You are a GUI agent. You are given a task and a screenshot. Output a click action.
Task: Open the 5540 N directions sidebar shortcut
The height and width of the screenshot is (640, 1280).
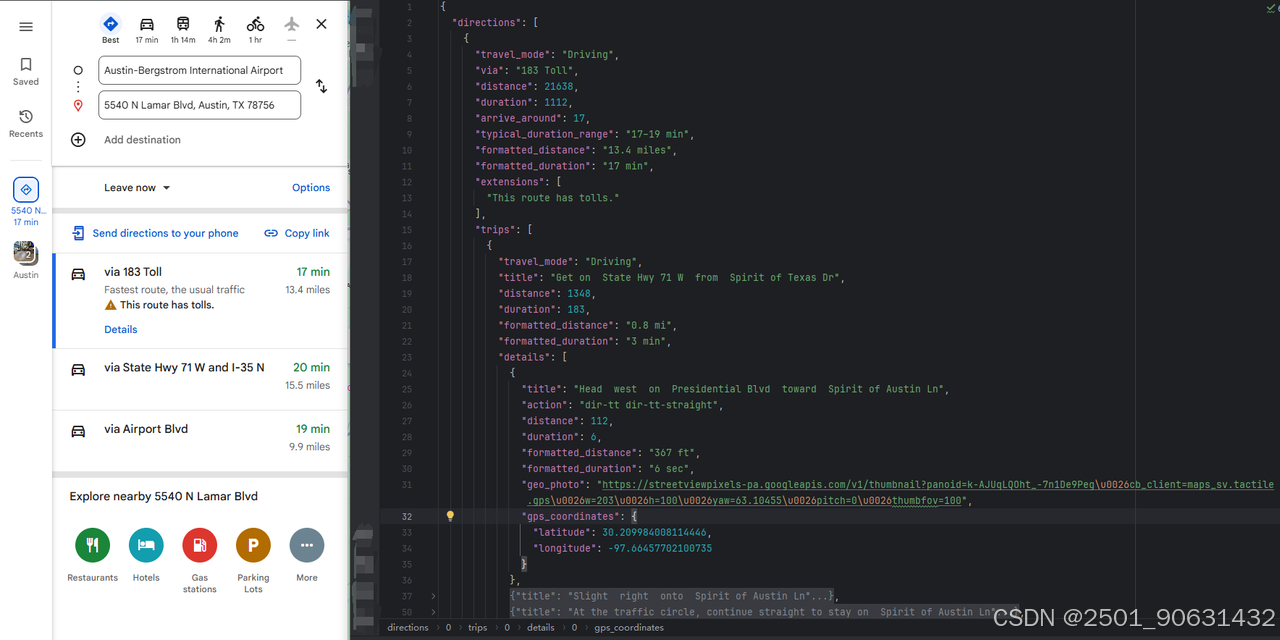[x=26, y=201]
